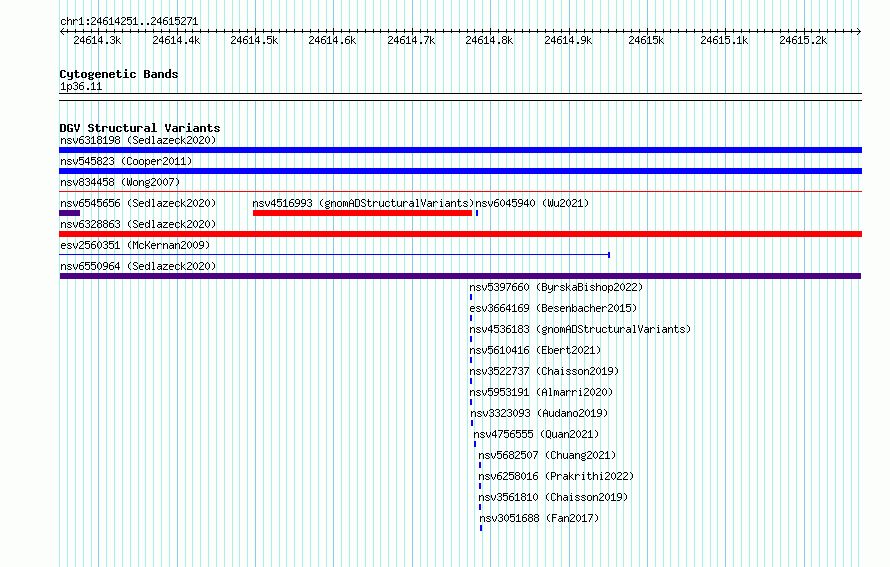Open nsv4536183 (gnomADStructuralVariants) label
Screen dimensions: 890x567
tap(580, 329)
